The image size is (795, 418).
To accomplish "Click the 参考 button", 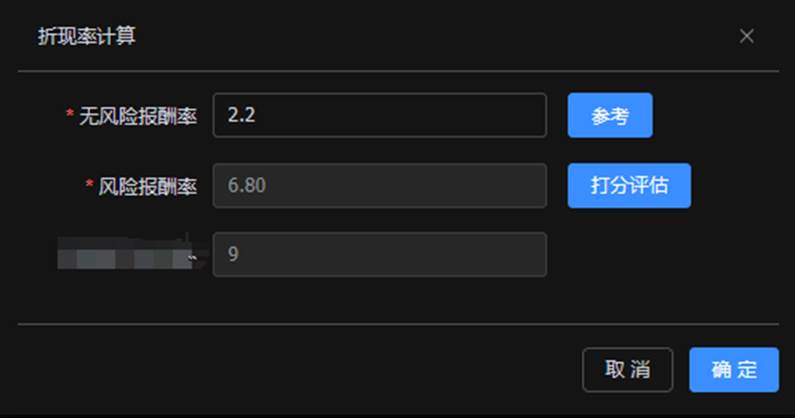I will (610, 115).
